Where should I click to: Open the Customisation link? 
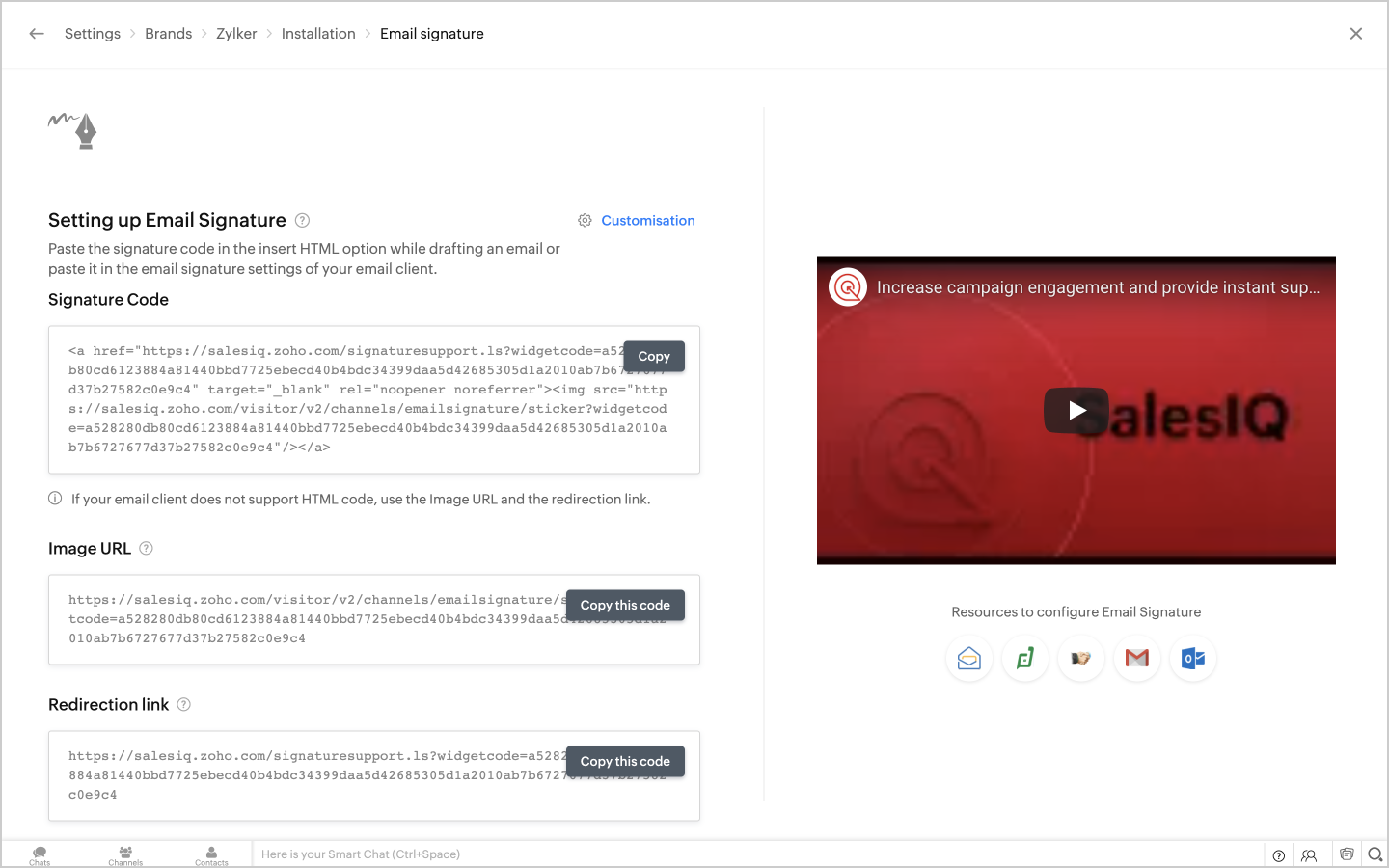coord(648,221)
